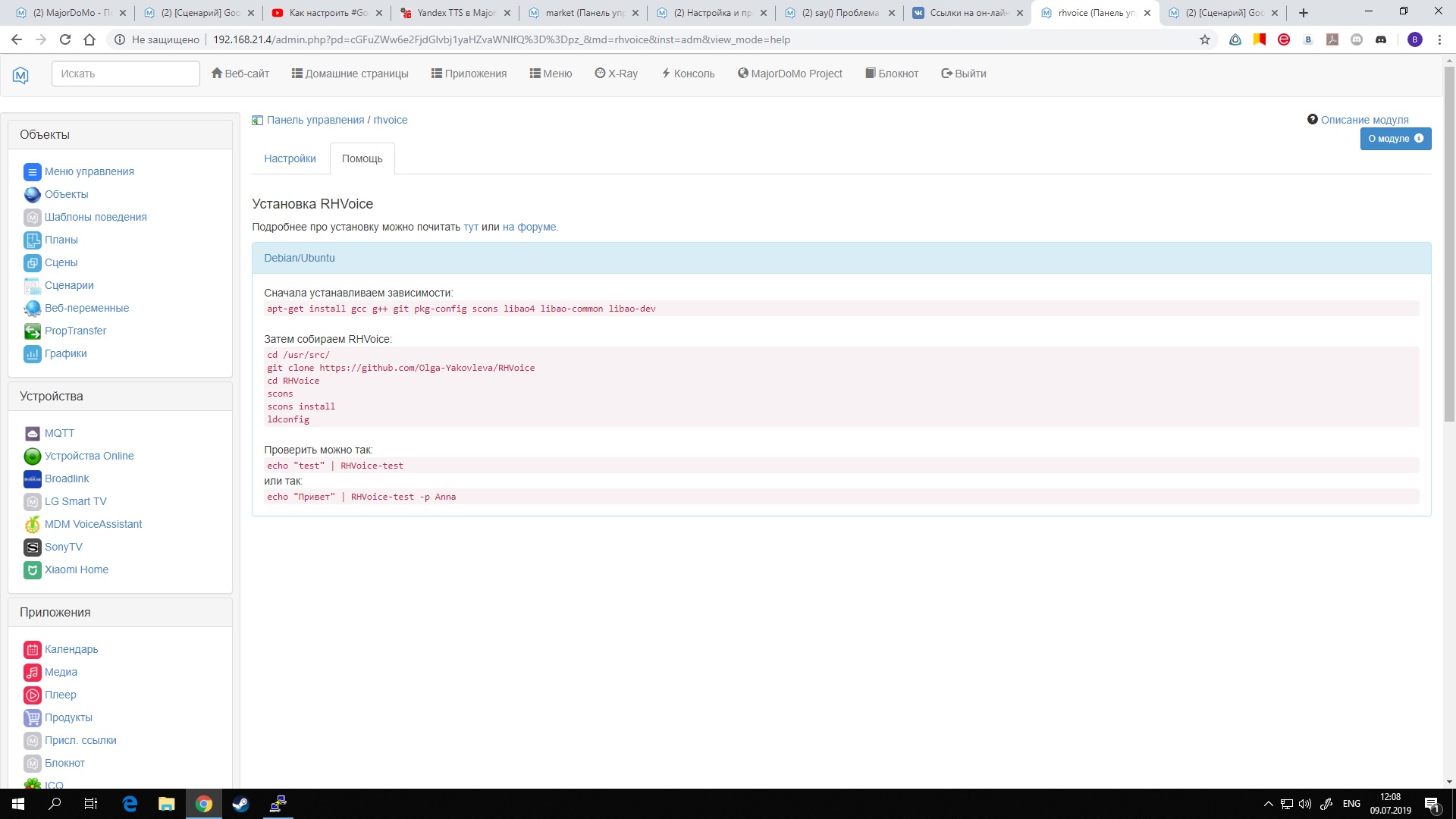Click the Broadlink module icon
1456x819 pixels.
coord(32,479)
